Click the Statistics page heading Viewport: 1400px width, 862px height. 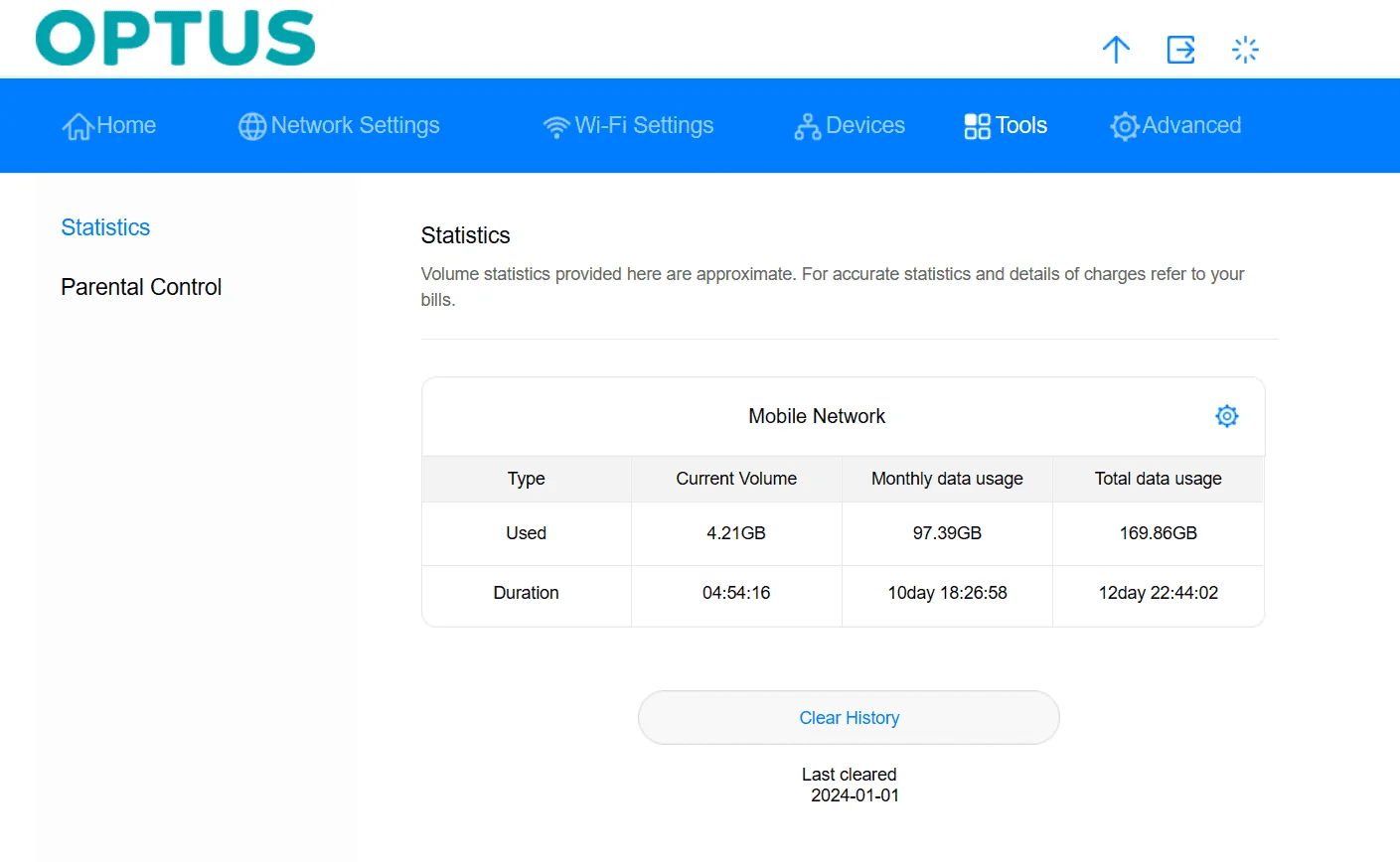tap(465, 235)
